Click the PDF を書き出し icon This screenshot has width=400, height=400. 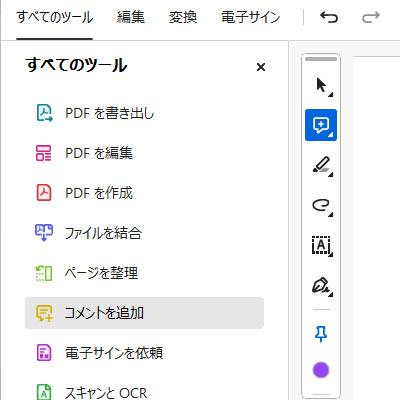(44, 113)
